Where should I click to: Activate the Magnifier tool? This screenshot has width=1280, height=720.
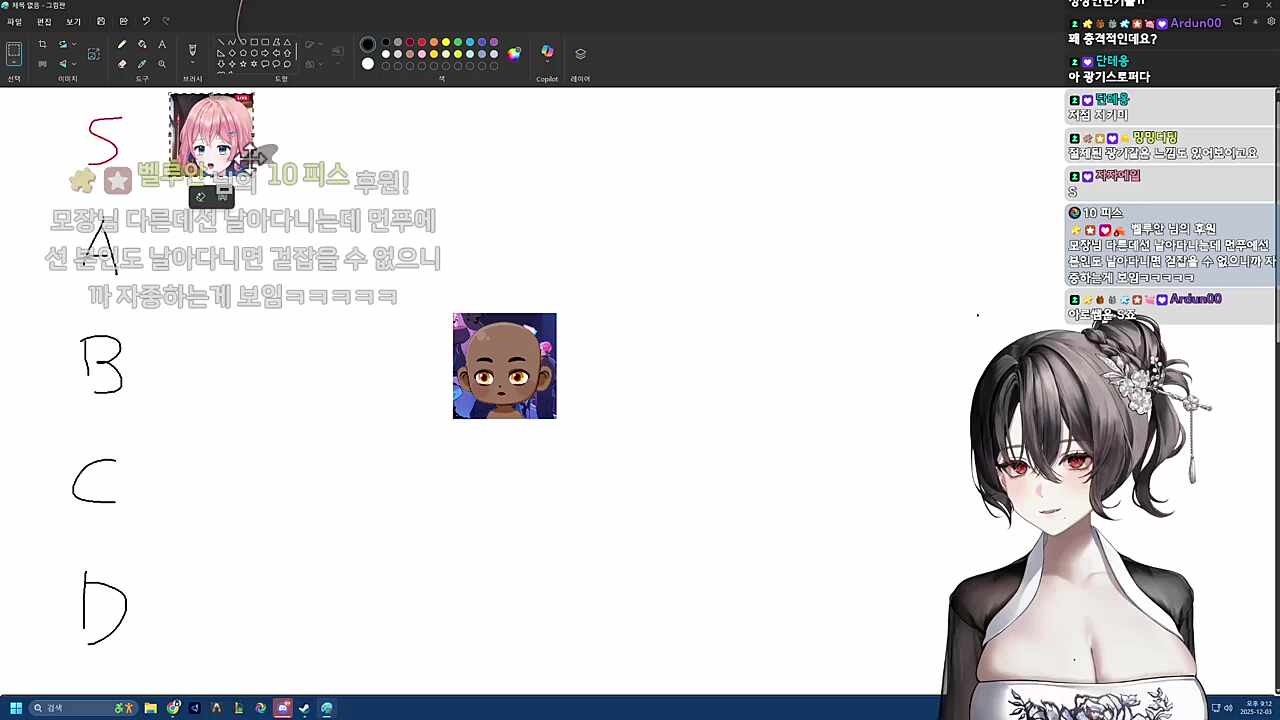(161, 62)
